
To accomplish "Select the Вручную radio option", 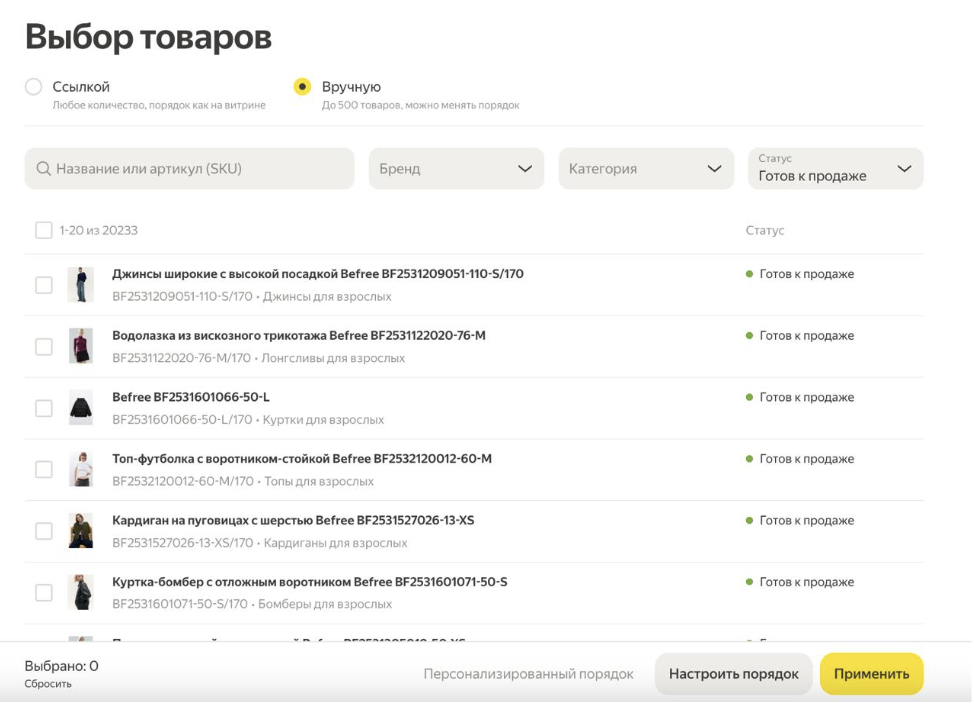I will (303, 86).
